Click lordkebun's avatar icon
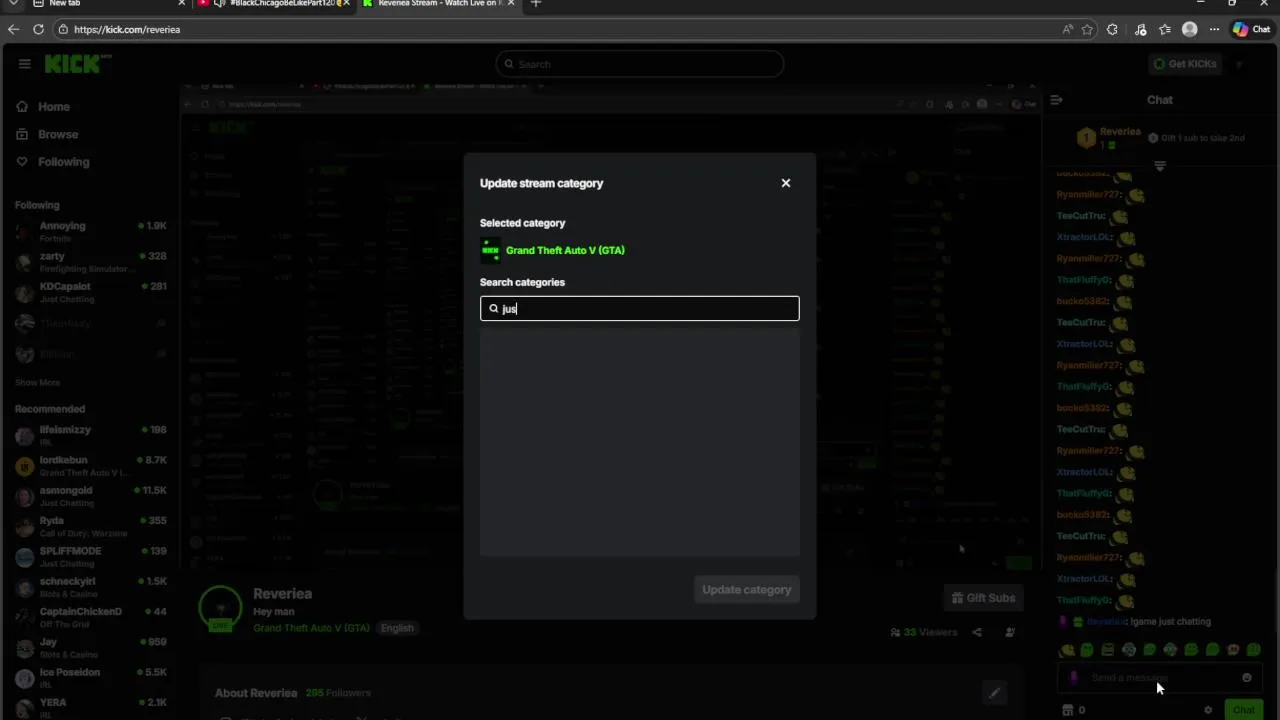 (x=24, y=467)
